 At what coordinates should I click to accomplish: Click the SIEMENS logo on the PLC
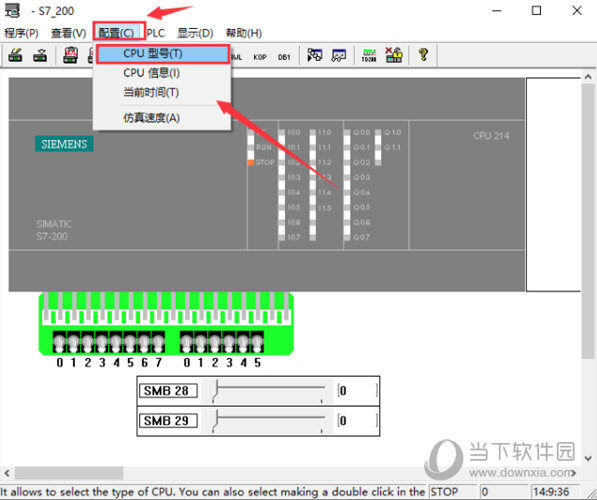point(64,144)
